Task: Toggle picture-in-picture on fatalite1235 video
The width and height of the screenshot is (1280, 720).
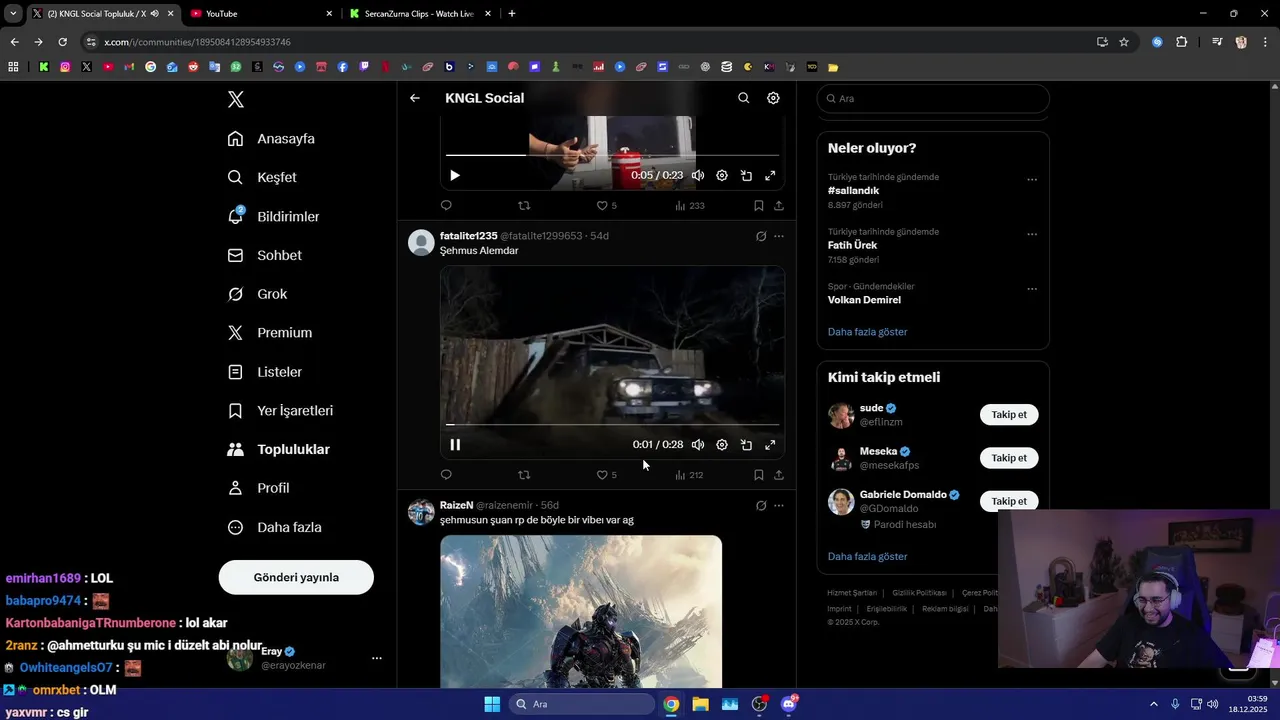Action: click(x=746, y=445)
